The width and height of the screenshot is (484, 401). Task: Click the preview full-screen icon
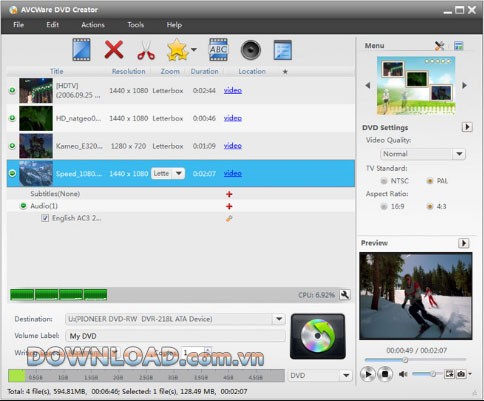(449, 374)
